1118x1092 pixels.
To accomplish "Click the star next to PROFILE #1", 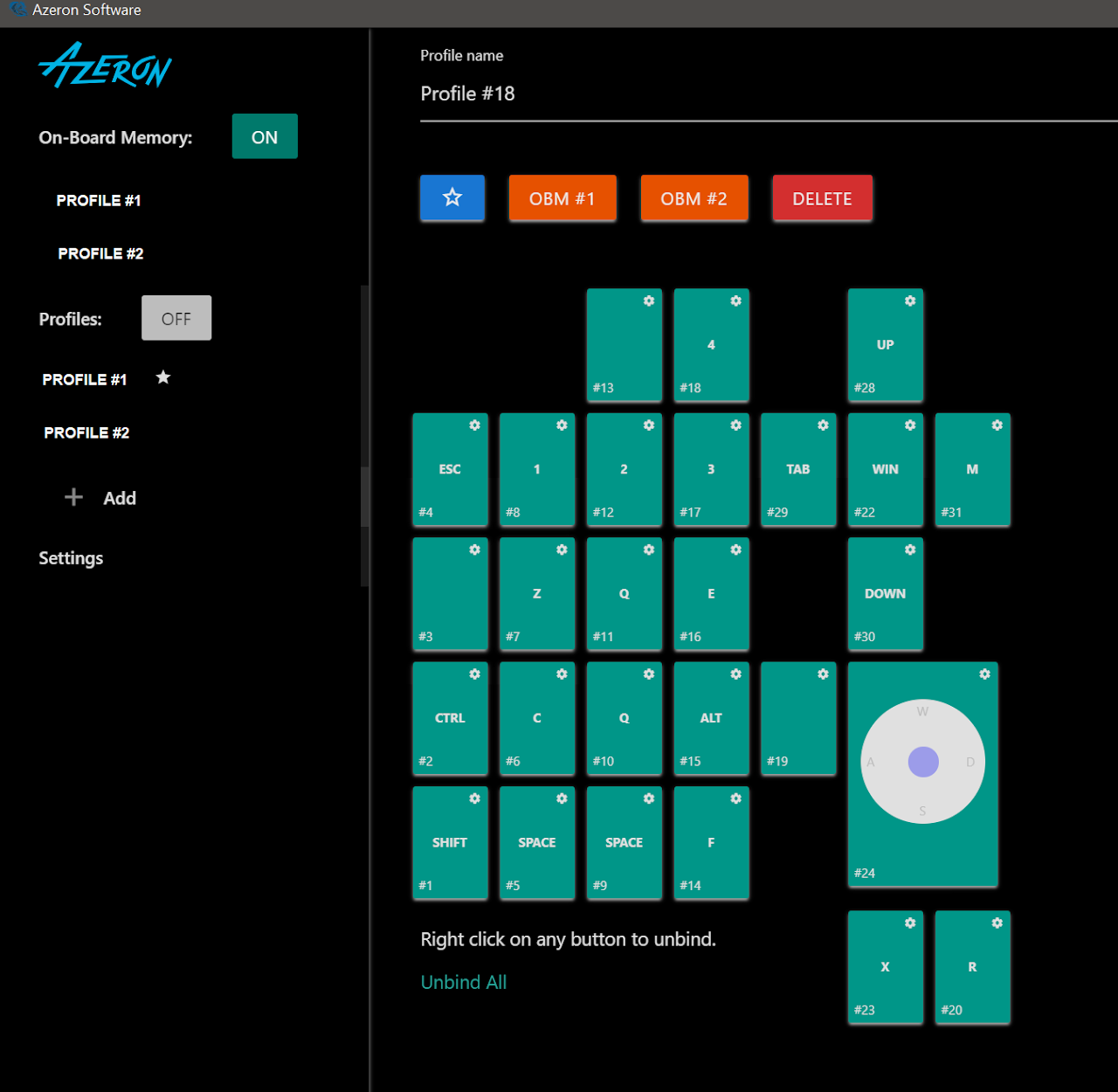I will (163, 377).
